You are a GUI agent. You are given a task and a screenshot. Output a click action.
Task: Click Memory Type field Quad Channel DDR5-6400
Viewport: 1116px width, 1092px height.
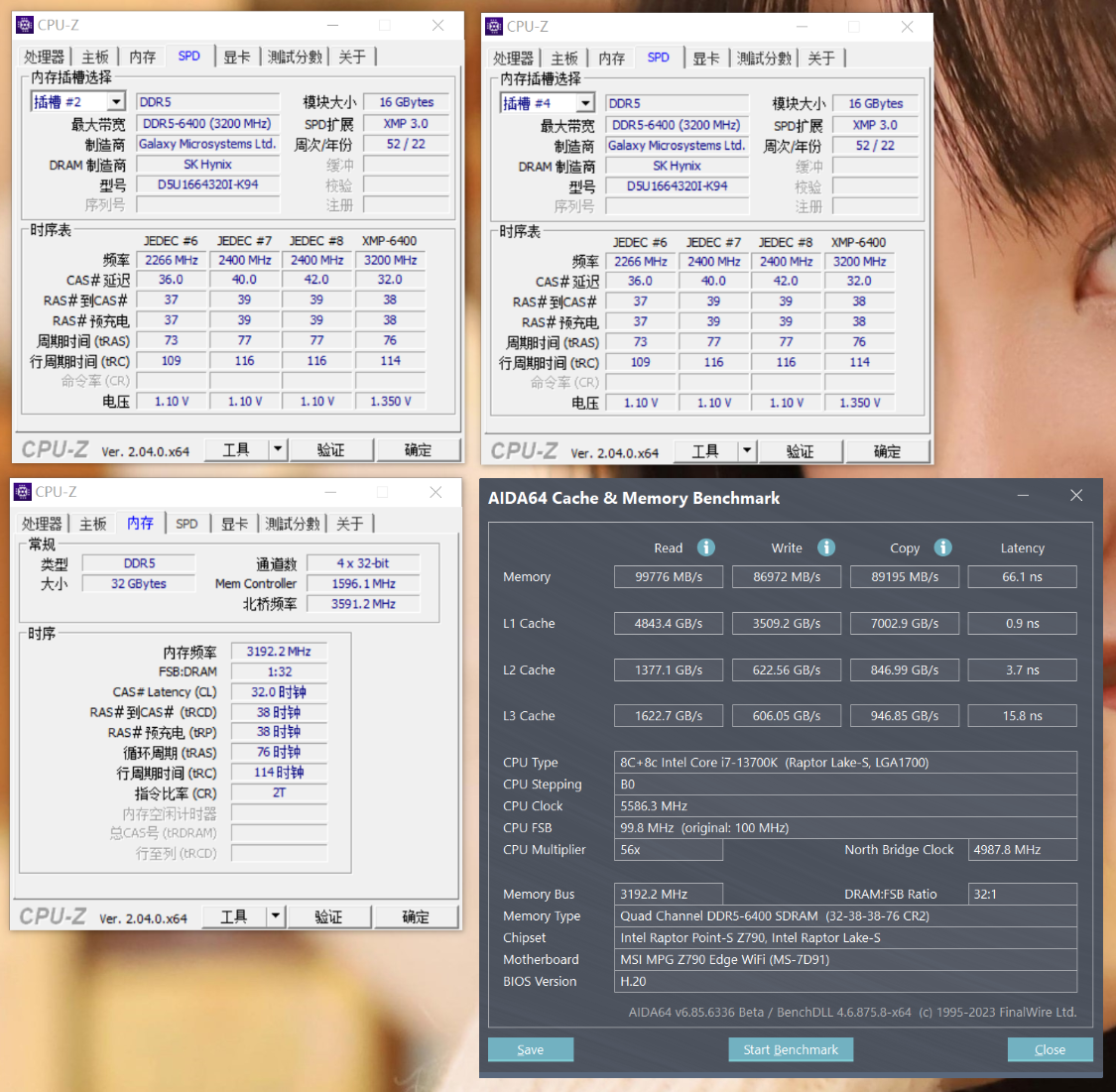pyautogui.click(x=845, y=915)
